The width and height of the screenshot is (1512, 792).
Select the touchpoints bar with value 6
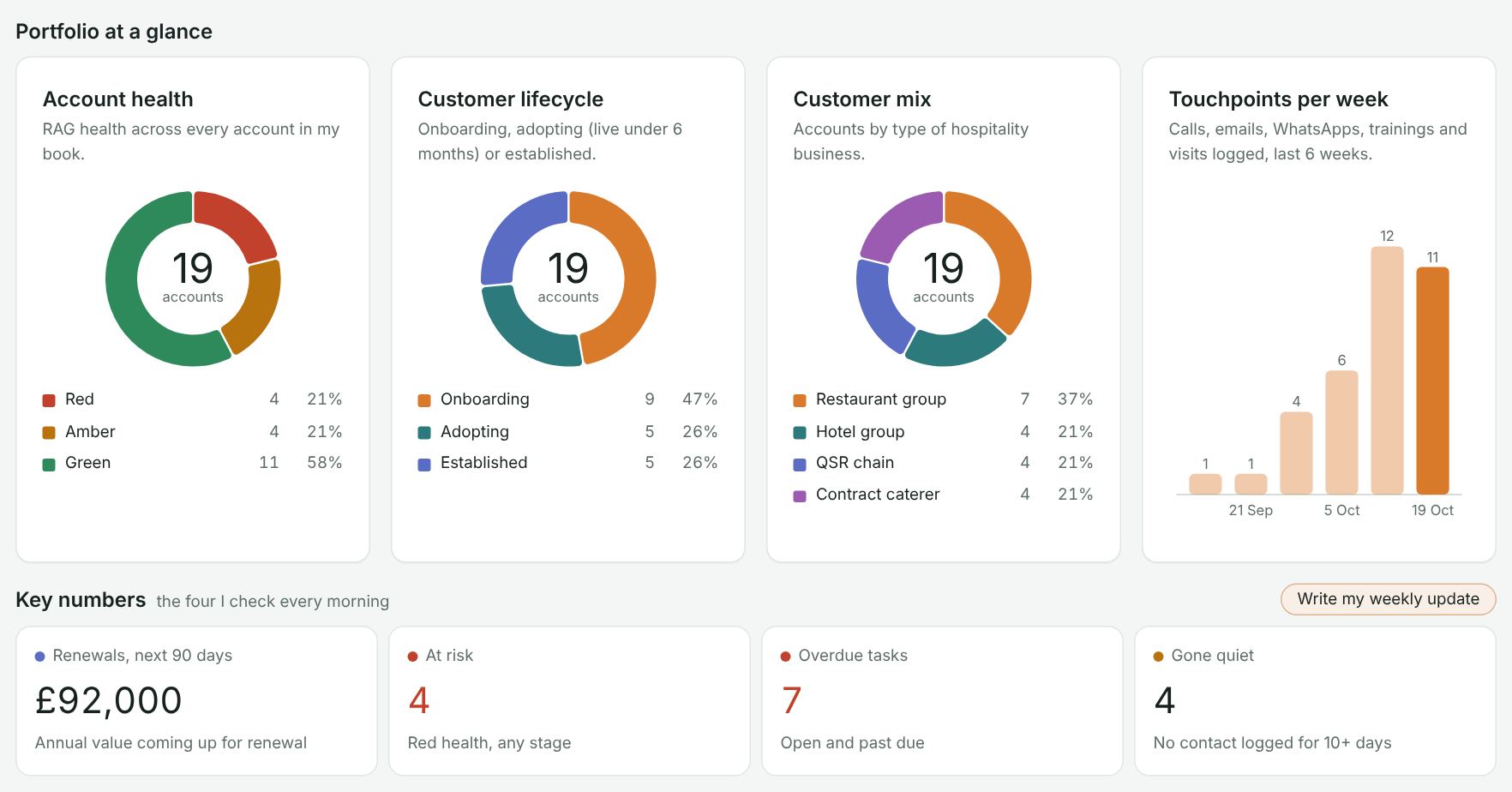pyautogui.click(x=1341, y=433)
